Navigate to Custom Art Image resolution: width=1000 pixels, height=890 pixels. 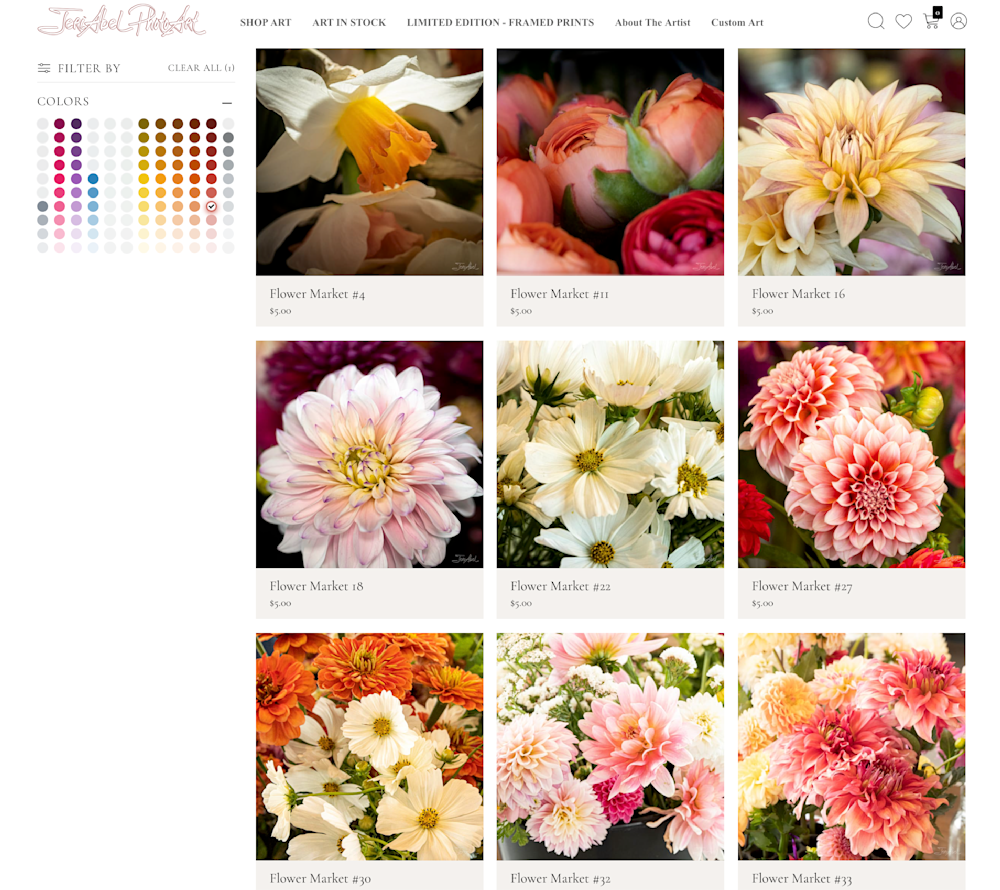(x=737, y=22)
